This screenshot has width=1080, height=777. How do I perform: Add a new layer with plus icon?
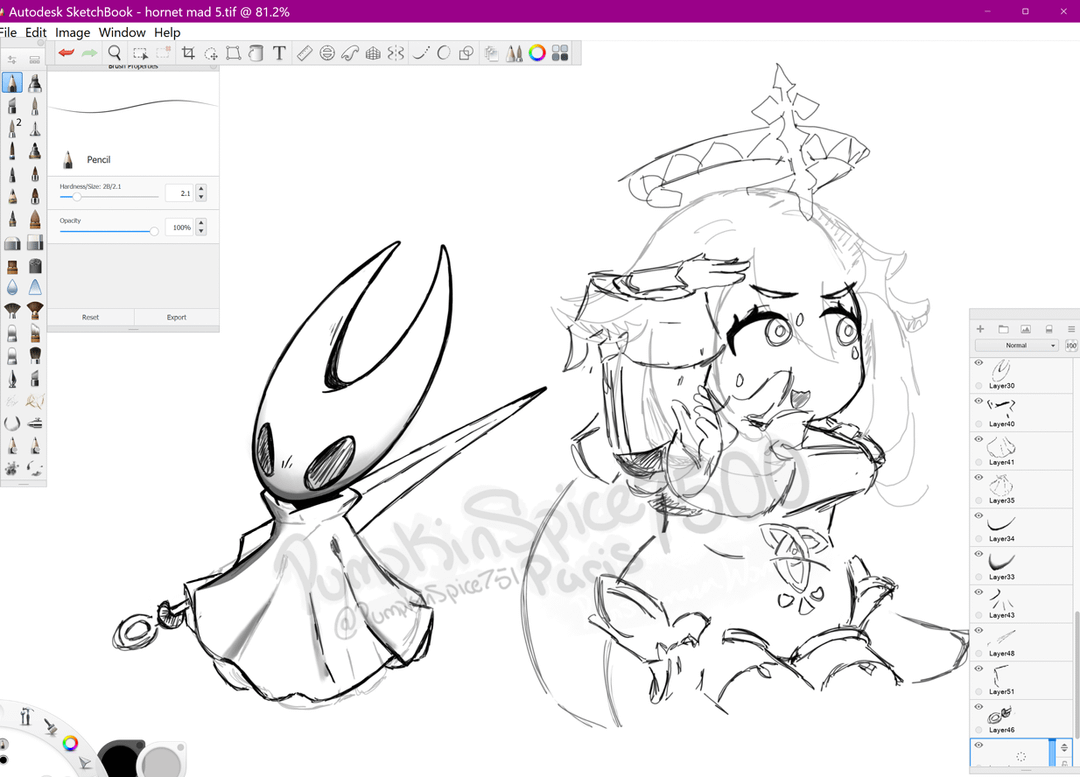tap(980, 329)
